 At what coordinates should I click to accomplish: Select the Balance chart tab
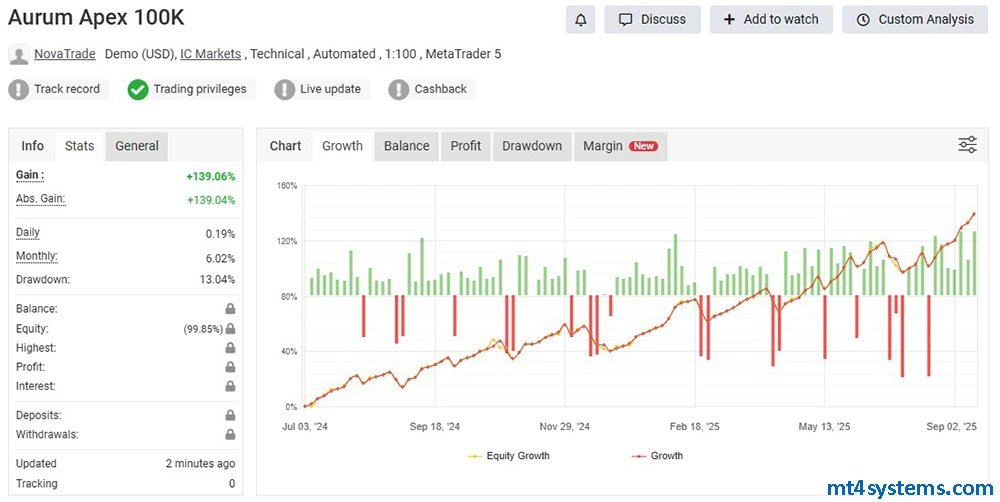coord(406,146)
